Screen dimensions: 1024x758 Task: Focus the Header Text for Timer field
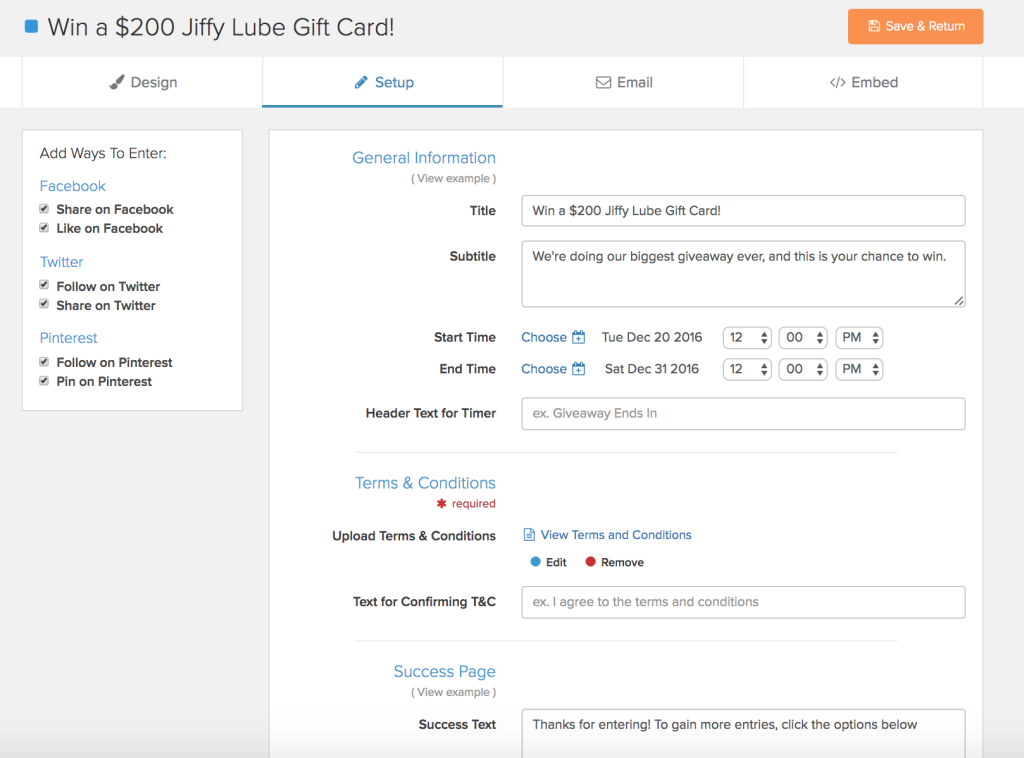[743, 413]
